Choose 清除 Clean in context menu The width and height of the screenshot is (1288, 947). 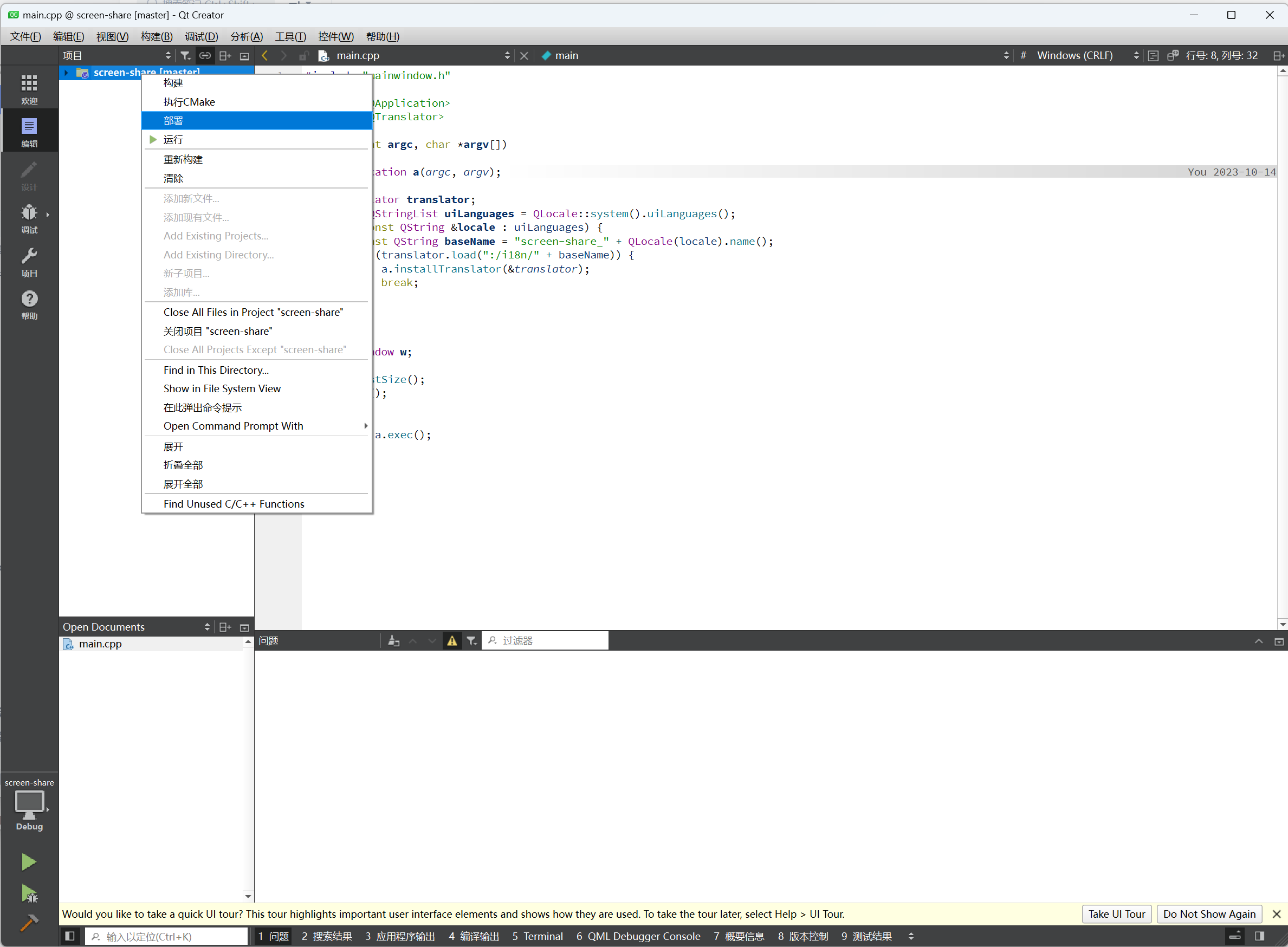(x=257, y=178)
